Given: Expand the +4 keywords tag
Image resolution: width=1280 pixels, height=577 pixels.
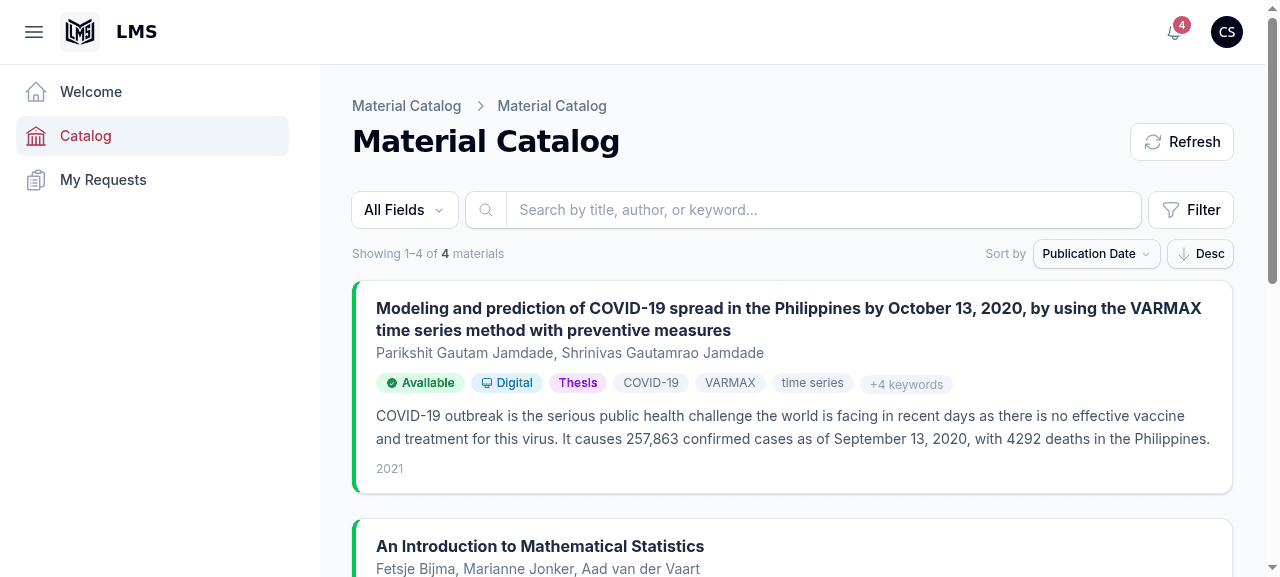Looking at the screenshot, I should click(906, 384).
